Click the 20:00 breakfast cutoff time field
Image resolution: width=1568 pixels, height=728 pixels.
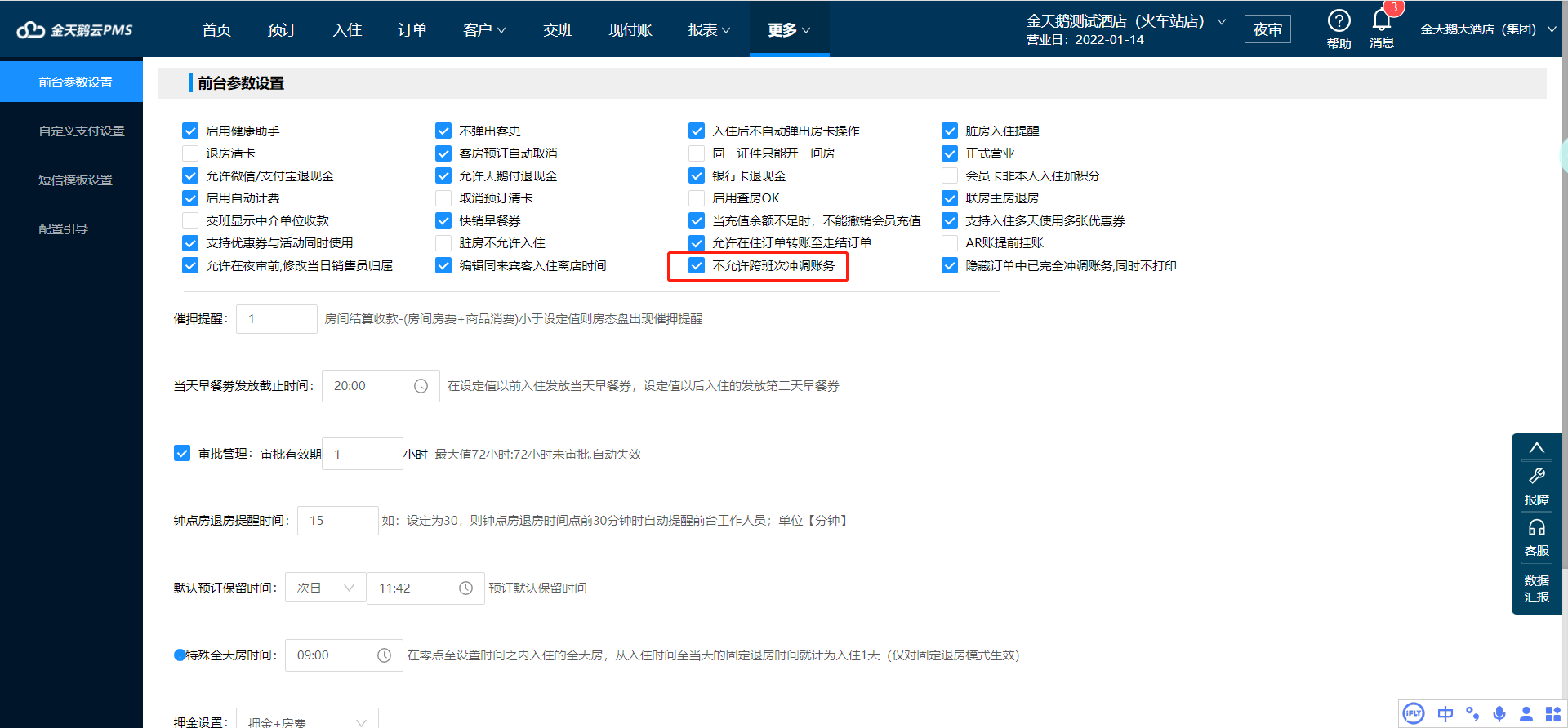[x=381, y=386]
